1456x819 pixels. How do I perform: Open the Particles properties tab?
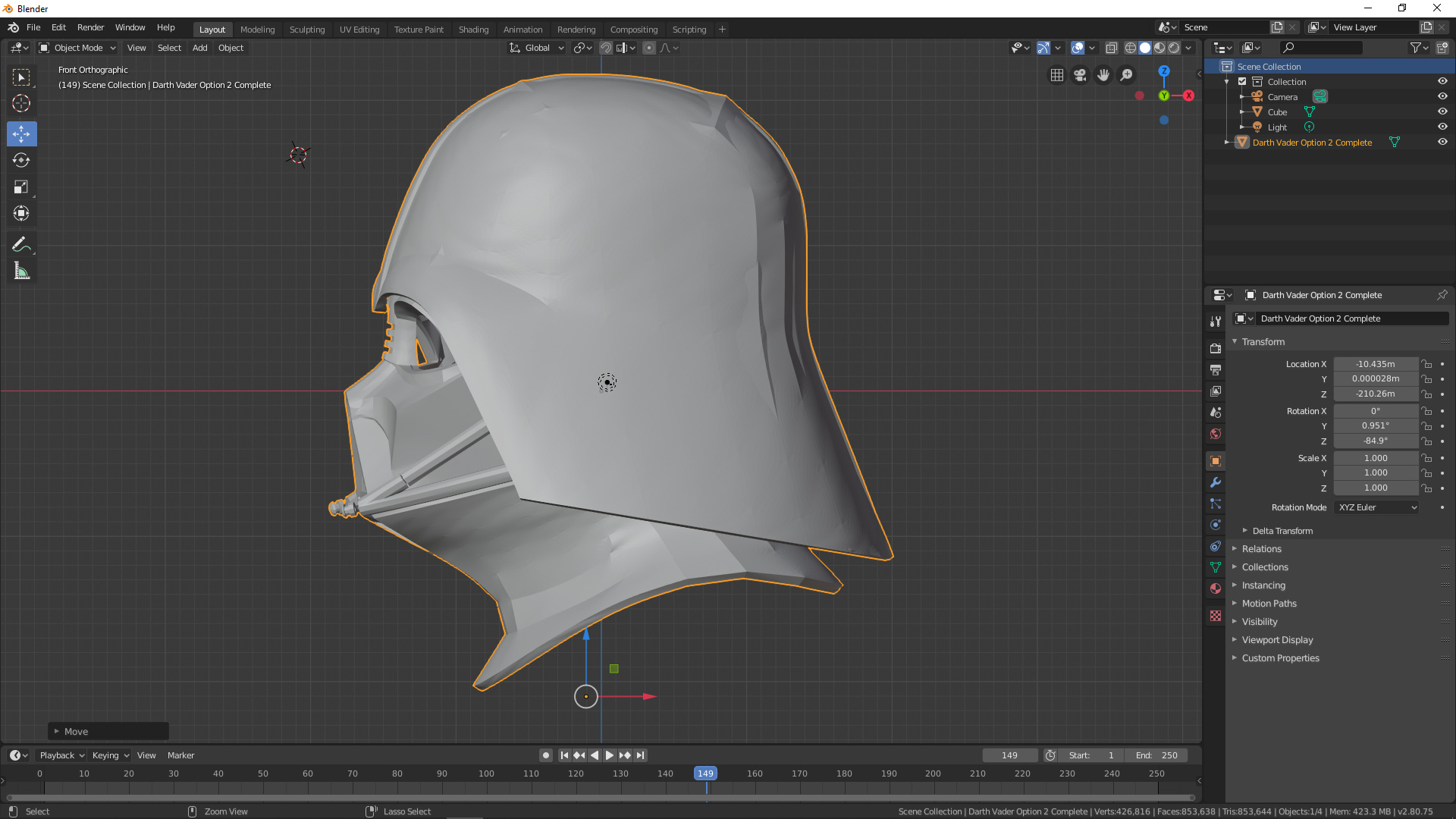(x=1216, y=504)
